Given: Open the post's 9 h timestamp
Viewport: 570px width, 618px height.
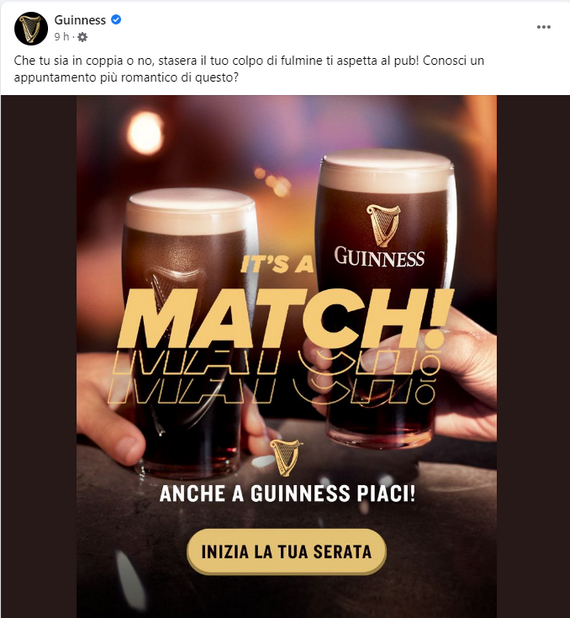Looking at the screenshot, I should click(61, 37).
